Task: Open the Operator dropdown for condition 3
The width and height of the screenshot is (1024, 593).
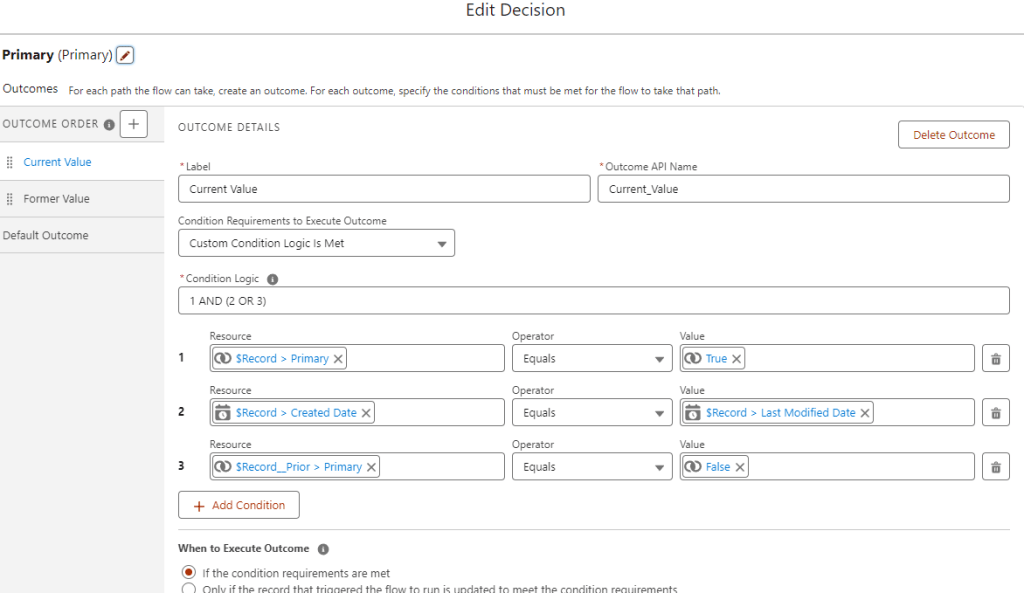Action: 592,467
